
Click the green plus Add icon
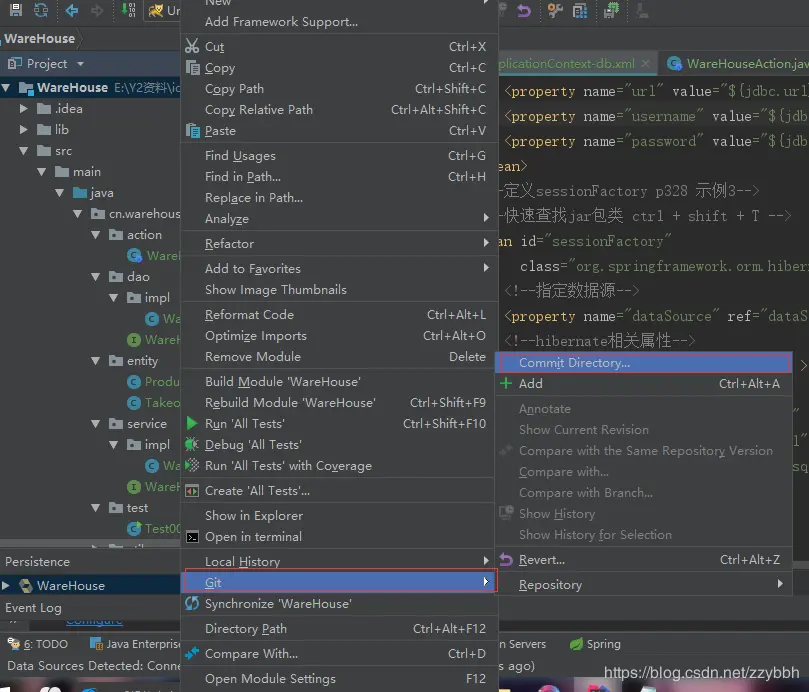(x=506, y=383)
